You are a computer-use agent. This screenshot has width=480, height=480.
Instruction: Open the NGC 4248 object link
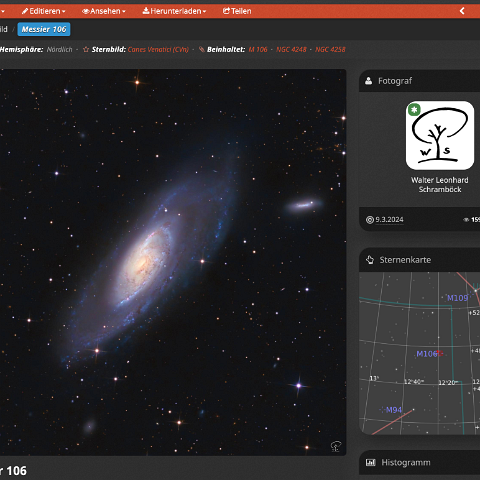click(x=291, y=50)
